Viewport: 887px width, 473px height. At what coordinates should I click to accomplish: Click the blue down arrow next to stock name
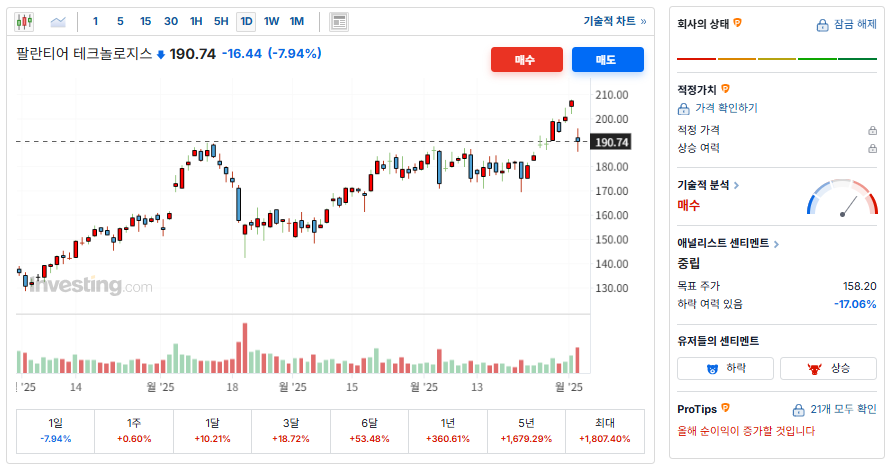point(161,55)
